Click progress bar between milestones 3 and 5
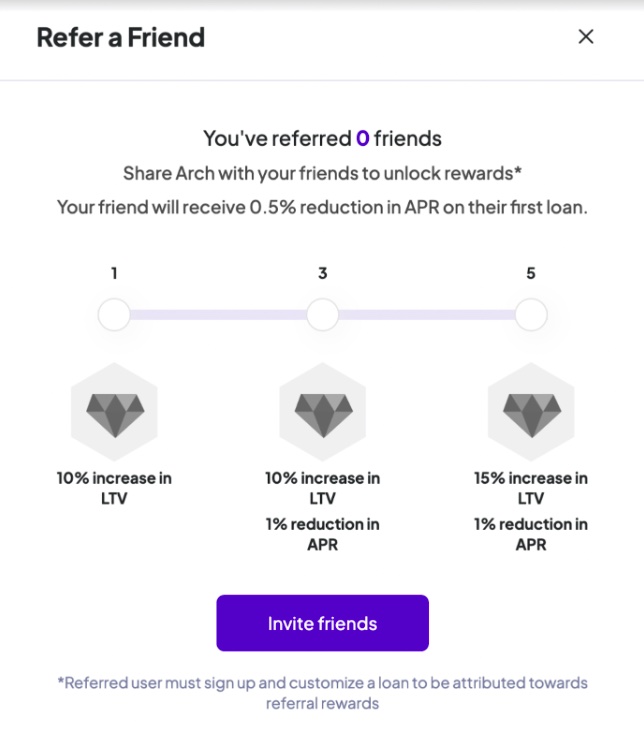Image resolution: width=644 pixels, height=736 pixels. (427, 314)
